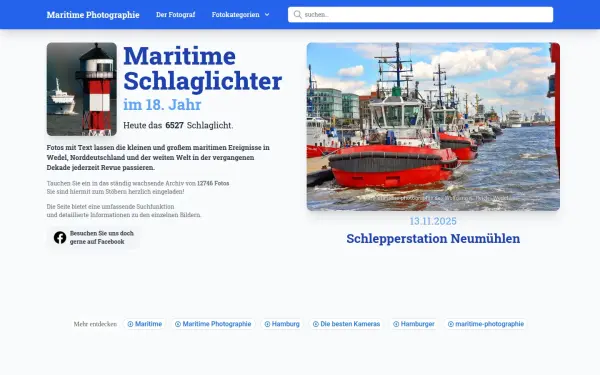Open the Schlepperstation Neumühlen title link
Image resolution: width=600 pixels, height=375 pixels.
433,238
